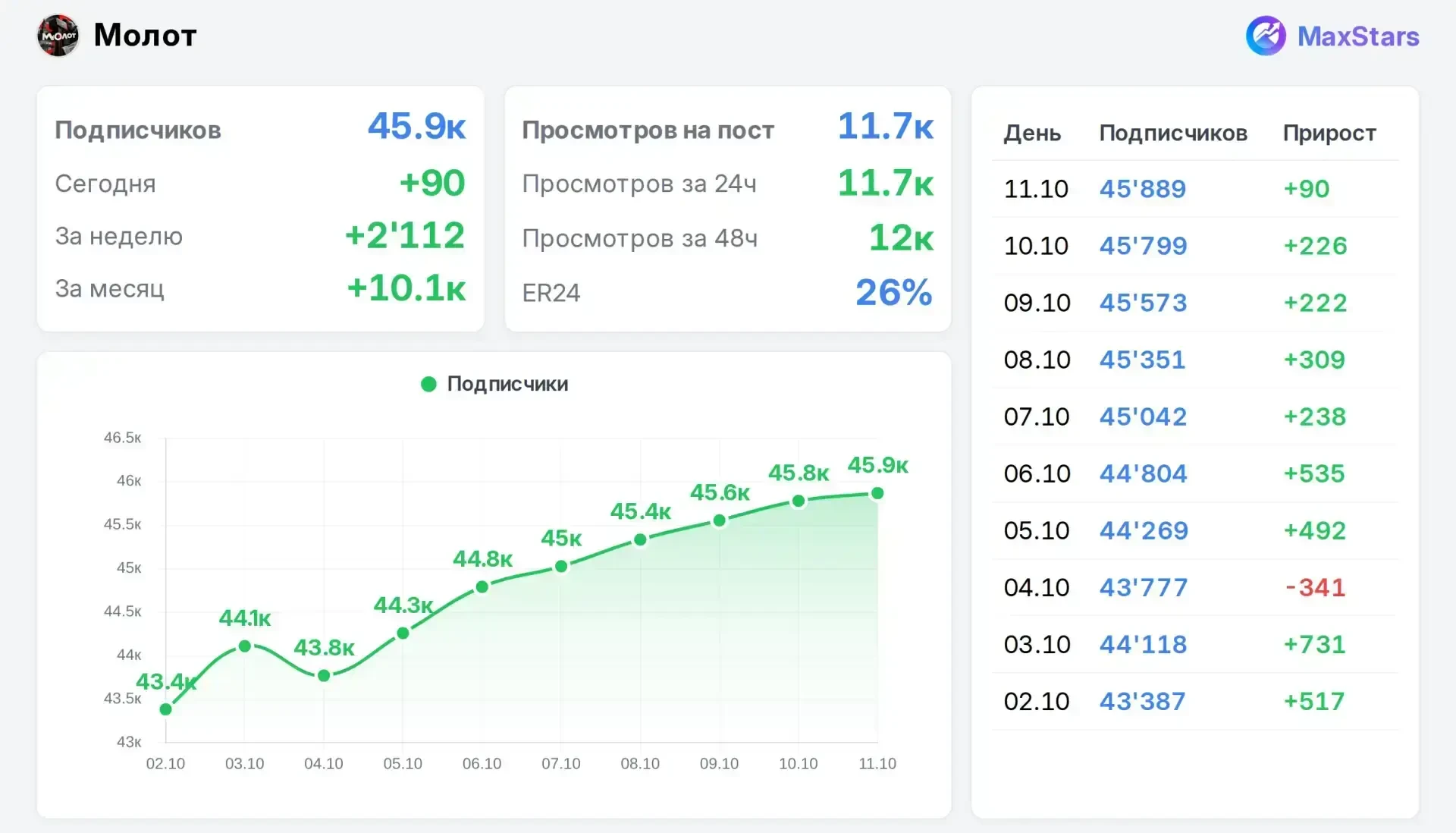Click the negative -341 growth cell
The height and width of the screenshot is (833, 1456).
(1315, 587)
